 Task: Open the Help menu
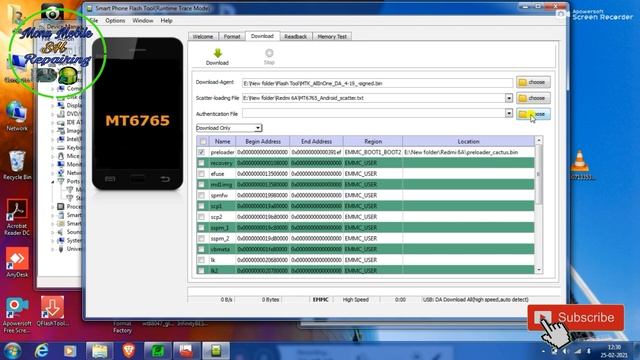(166, 20)
